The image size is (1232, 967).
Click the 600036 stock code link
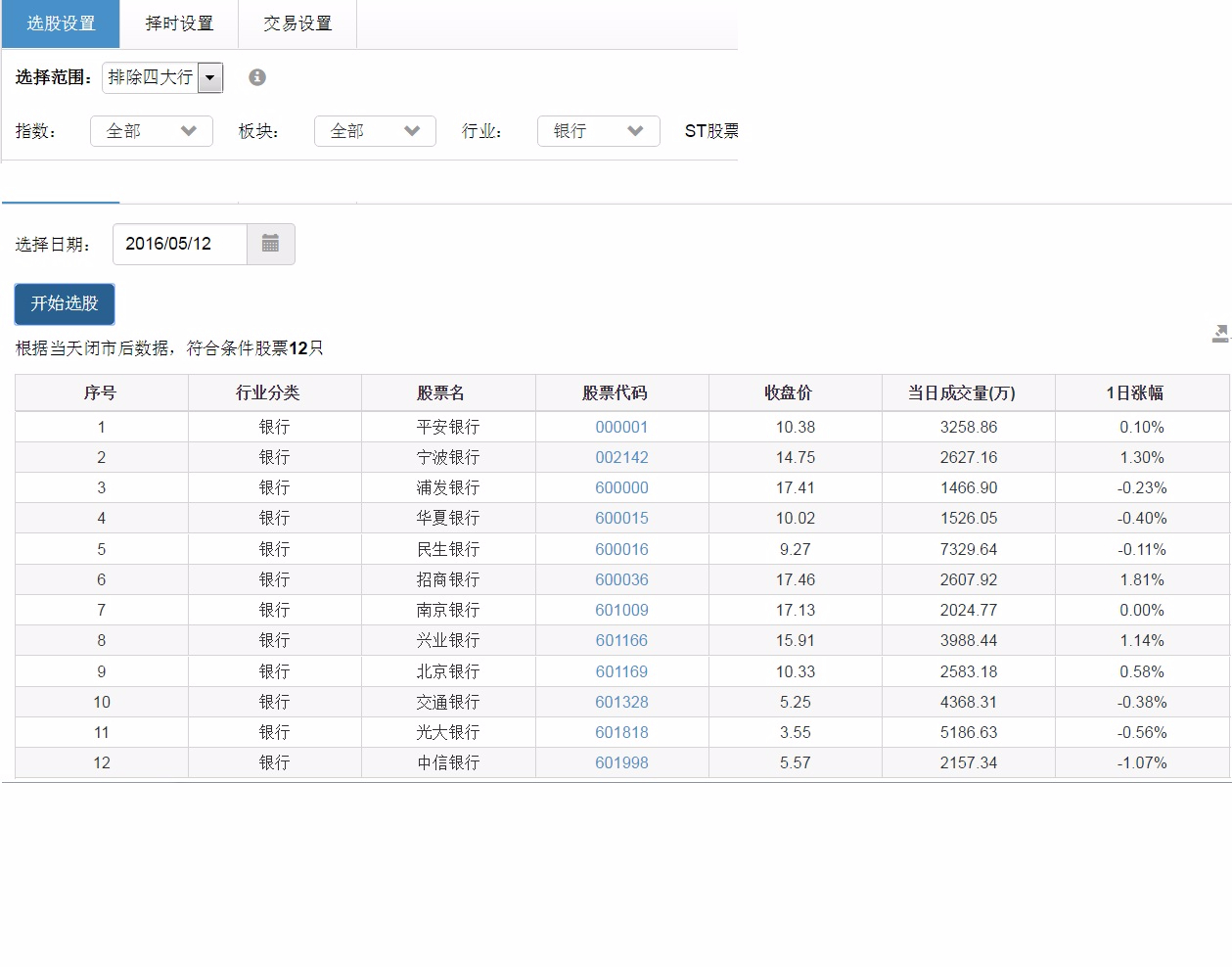tap(621, 579)
